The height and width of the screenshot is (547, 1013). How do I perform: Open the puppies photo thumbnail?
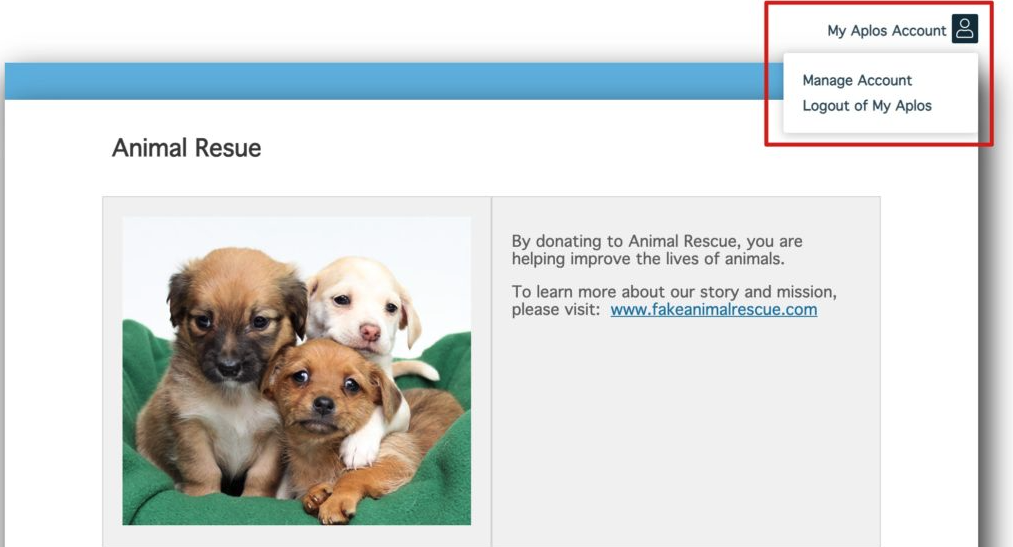tap(297, 371)
